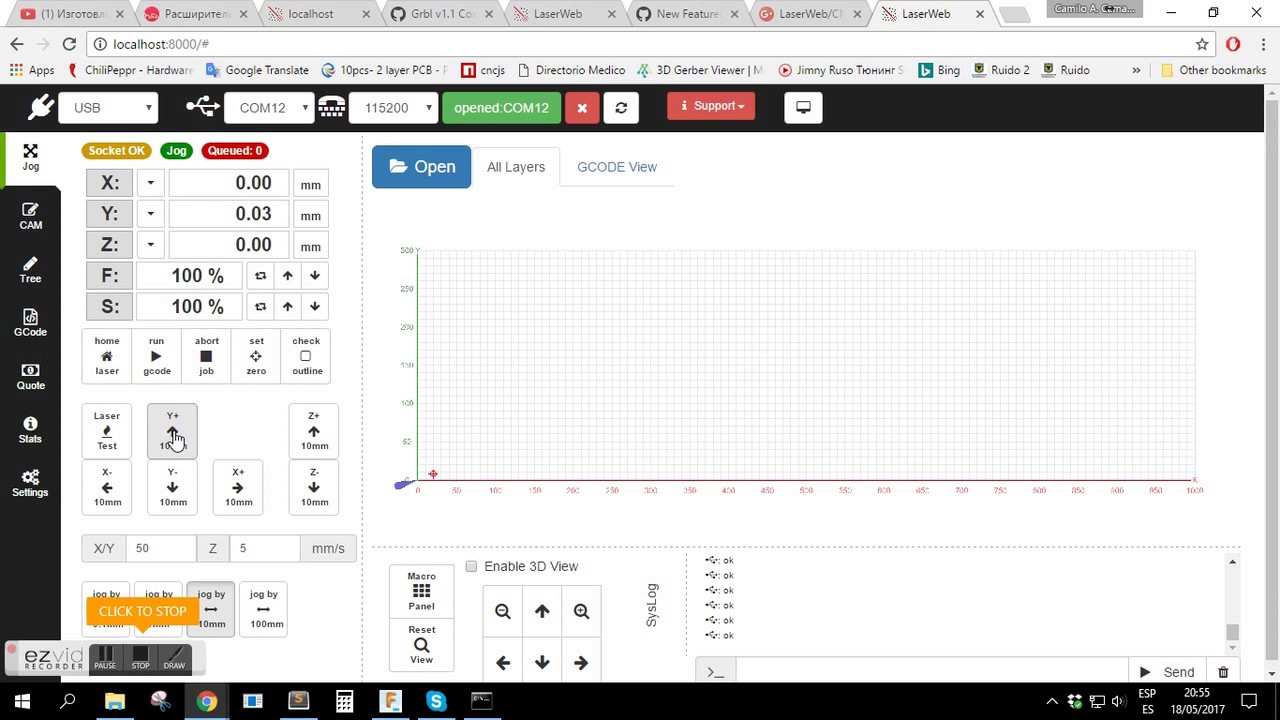The image size is (1280, 720).
Task: Jog Z+ by 10mm
Action: [x=314, y=430]
